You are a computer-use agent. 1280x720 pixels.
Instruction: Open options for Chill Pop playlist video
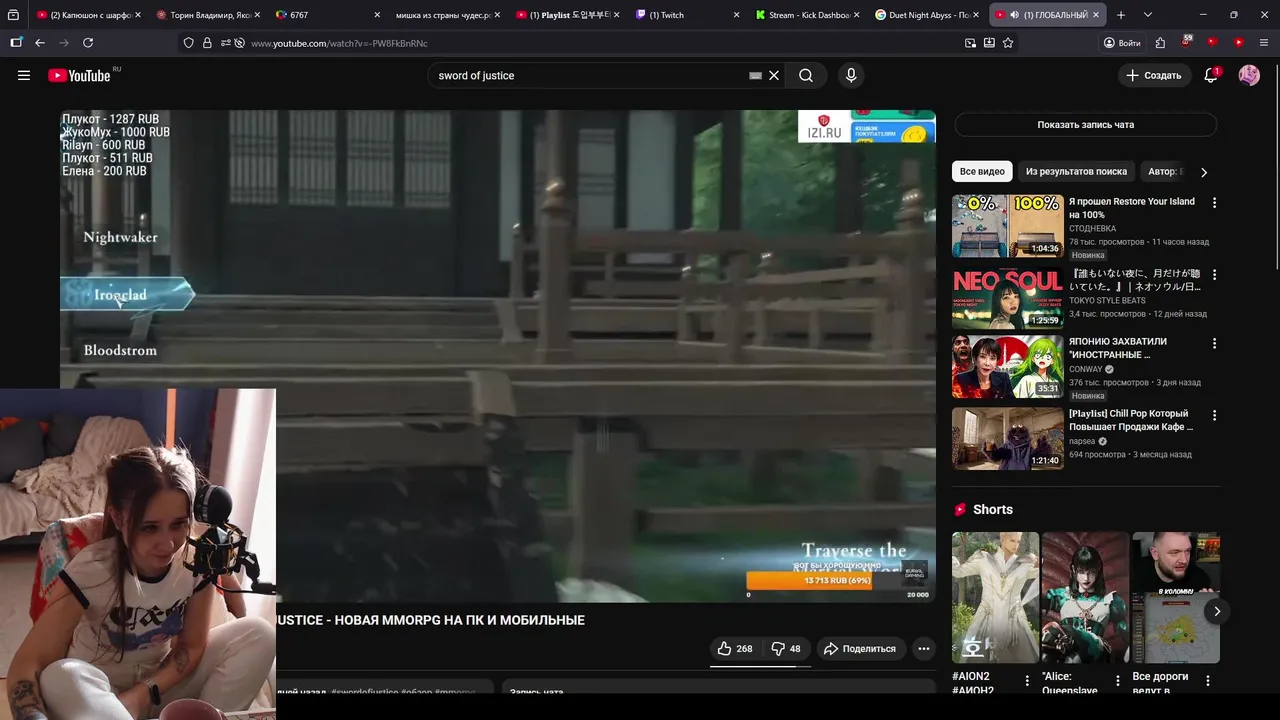coord(1214,415)
